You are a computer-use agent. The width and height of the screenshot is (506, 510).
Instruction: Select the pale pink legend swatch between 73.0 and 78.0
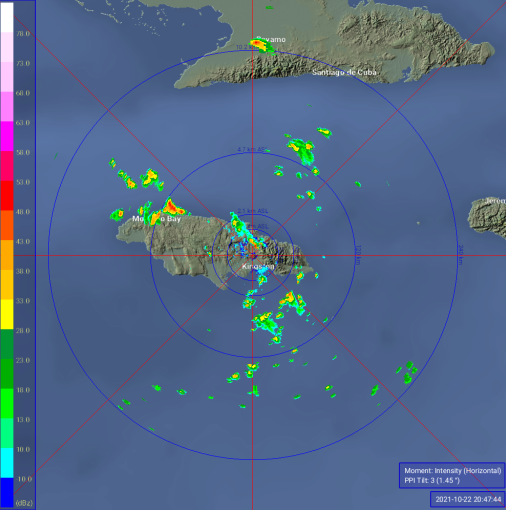point(7,47)
